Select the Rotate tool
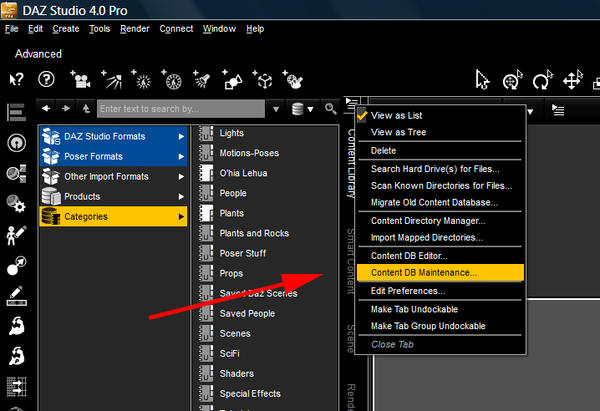The height and width of the screenshot is (411, 600). point(542,80)
